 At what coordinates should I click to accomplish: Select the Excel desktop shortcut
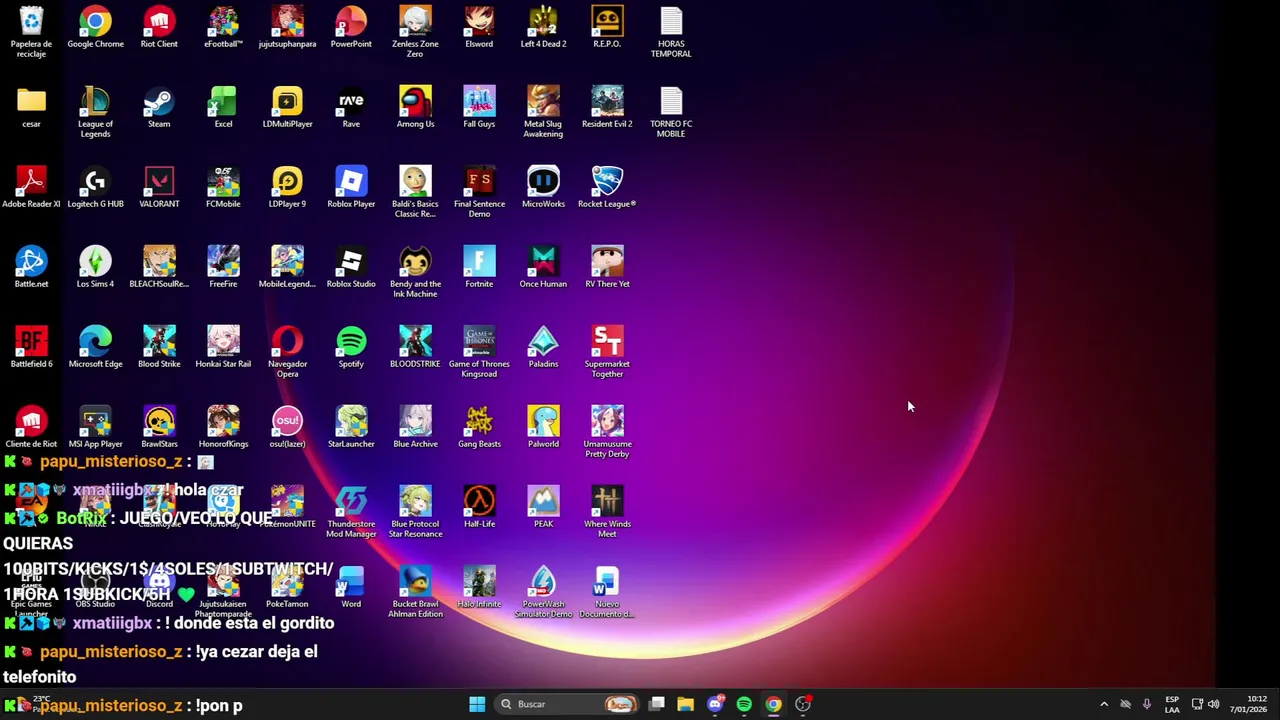click(223, 107)
